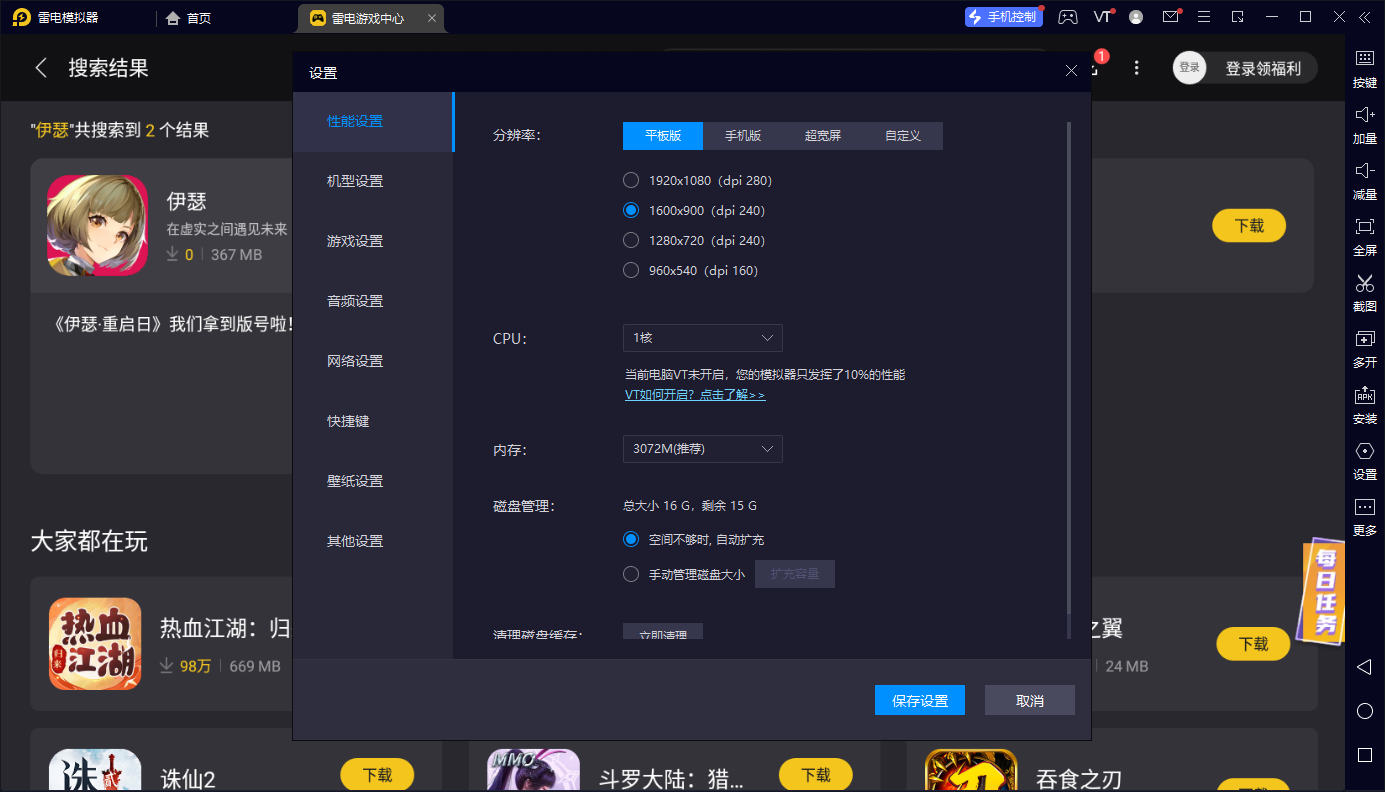Expand the CPU 1核 dropdown

(703, 338)
